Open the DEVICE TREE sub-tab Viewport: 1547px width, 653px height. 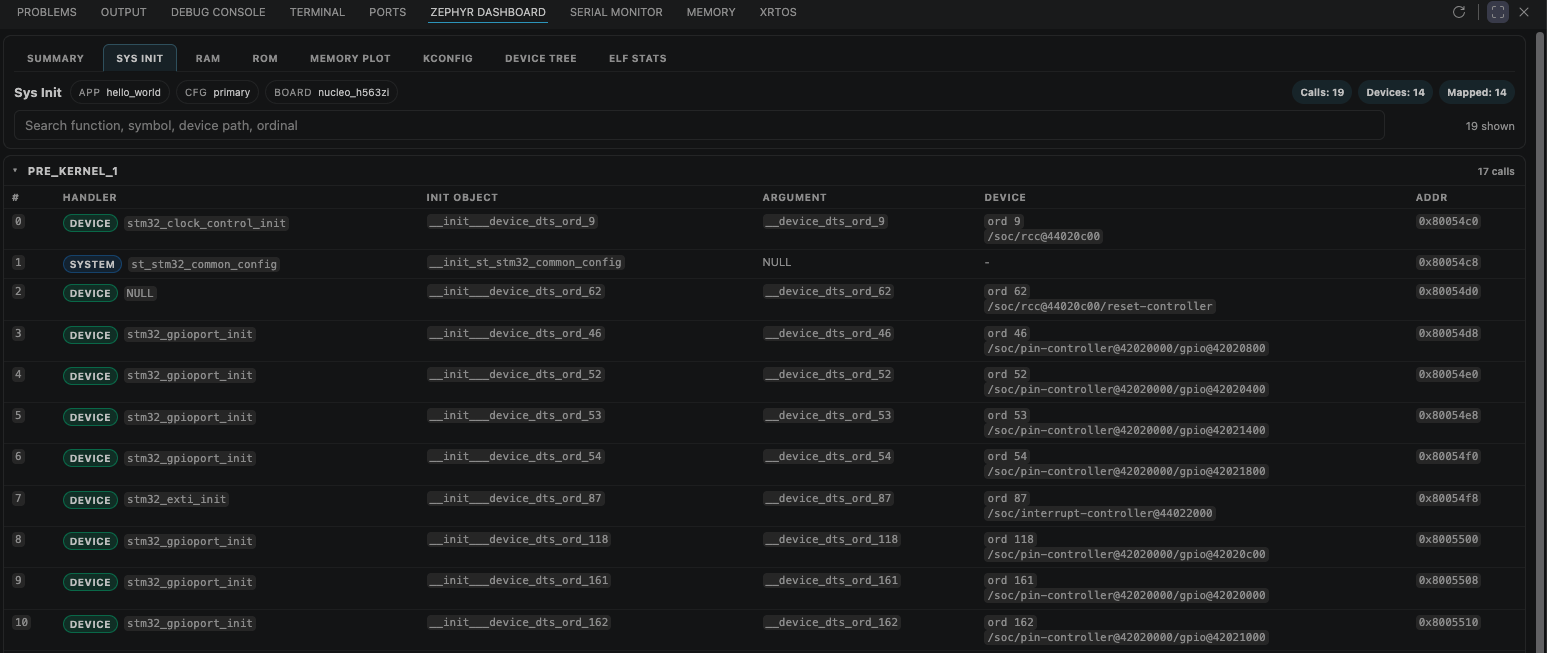pos(541,58)
